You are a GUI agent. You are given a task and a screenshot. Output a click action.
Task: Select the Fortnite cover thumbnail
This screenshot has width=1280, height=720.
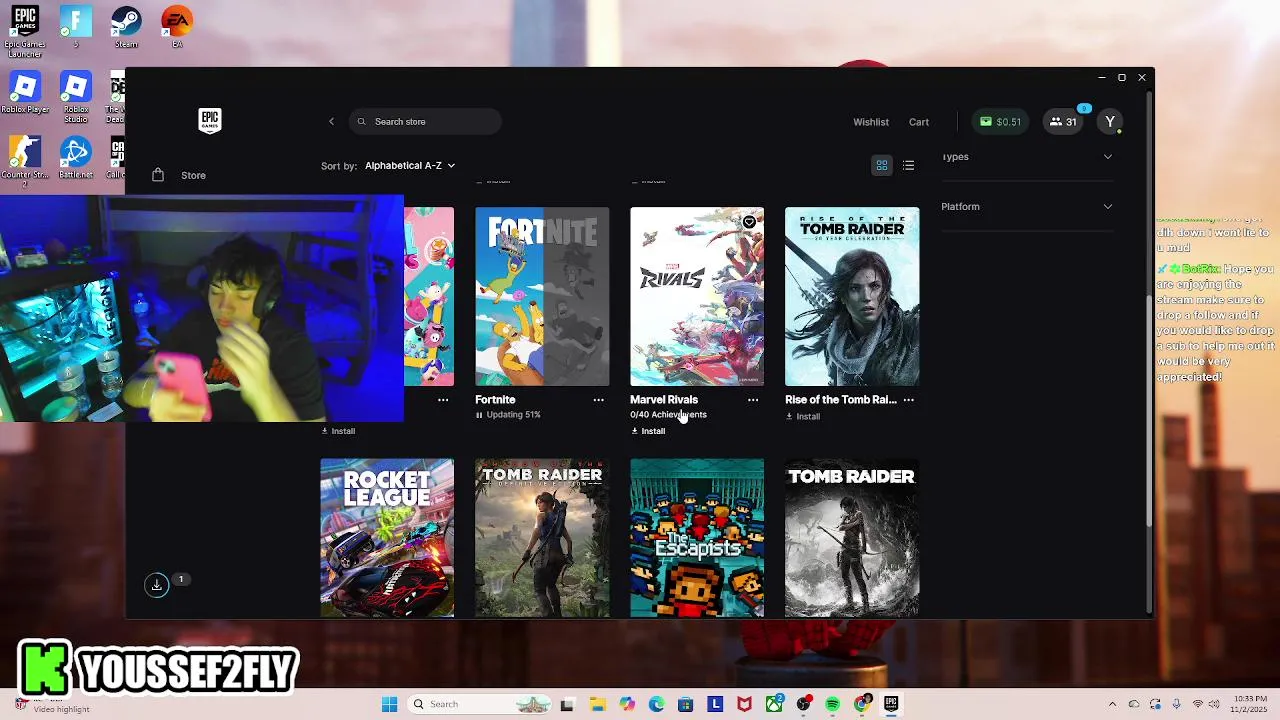542,296
